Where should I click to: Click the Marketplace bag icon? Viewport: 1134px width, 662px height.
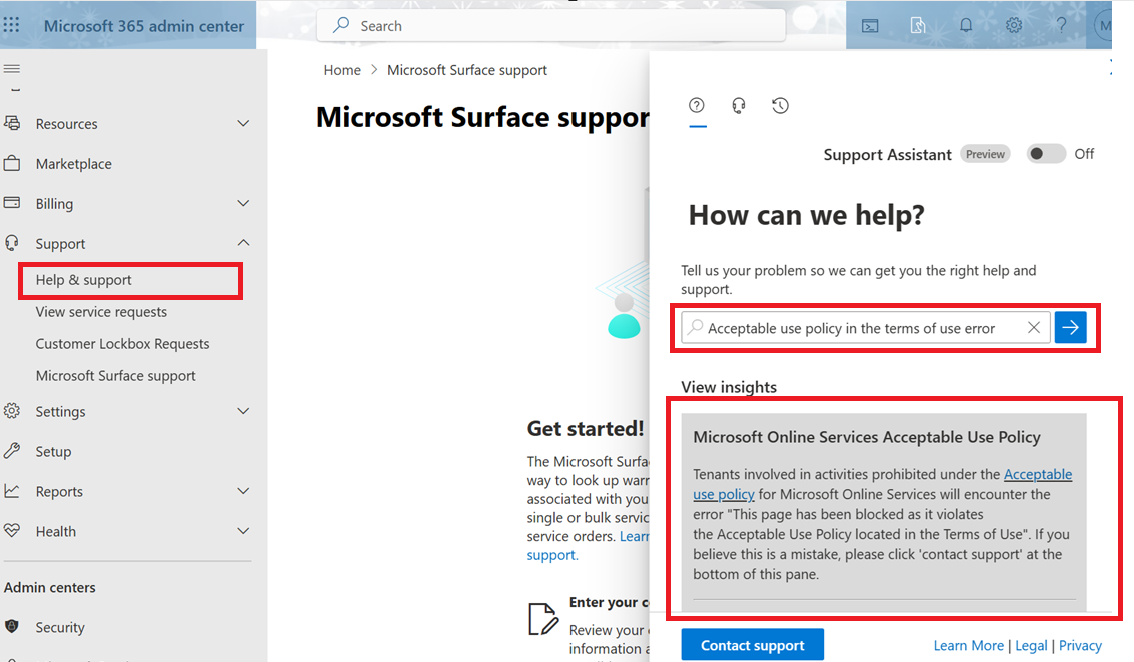tap(12, 163)
